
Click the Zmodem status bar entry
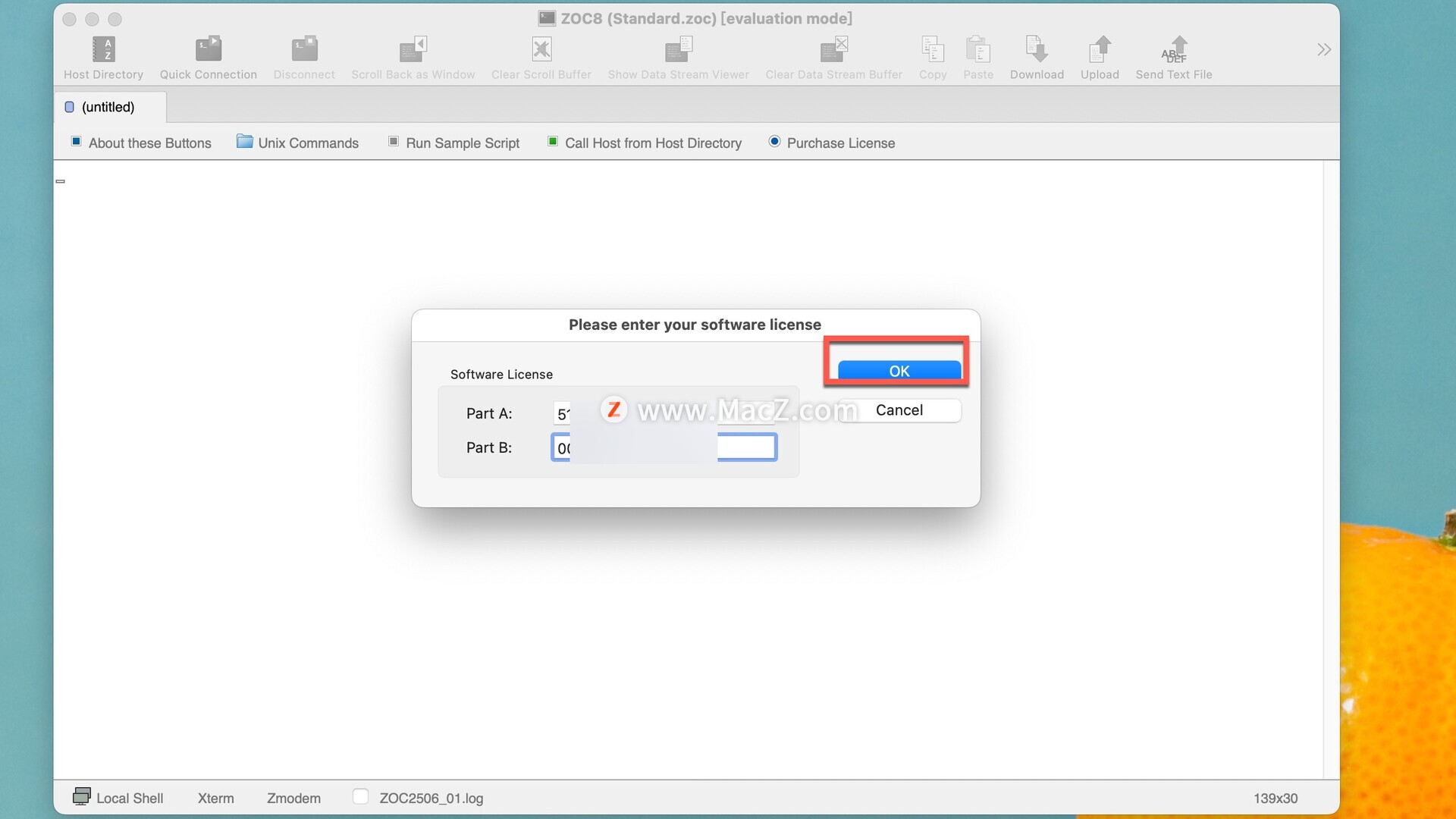click(293, 798)
